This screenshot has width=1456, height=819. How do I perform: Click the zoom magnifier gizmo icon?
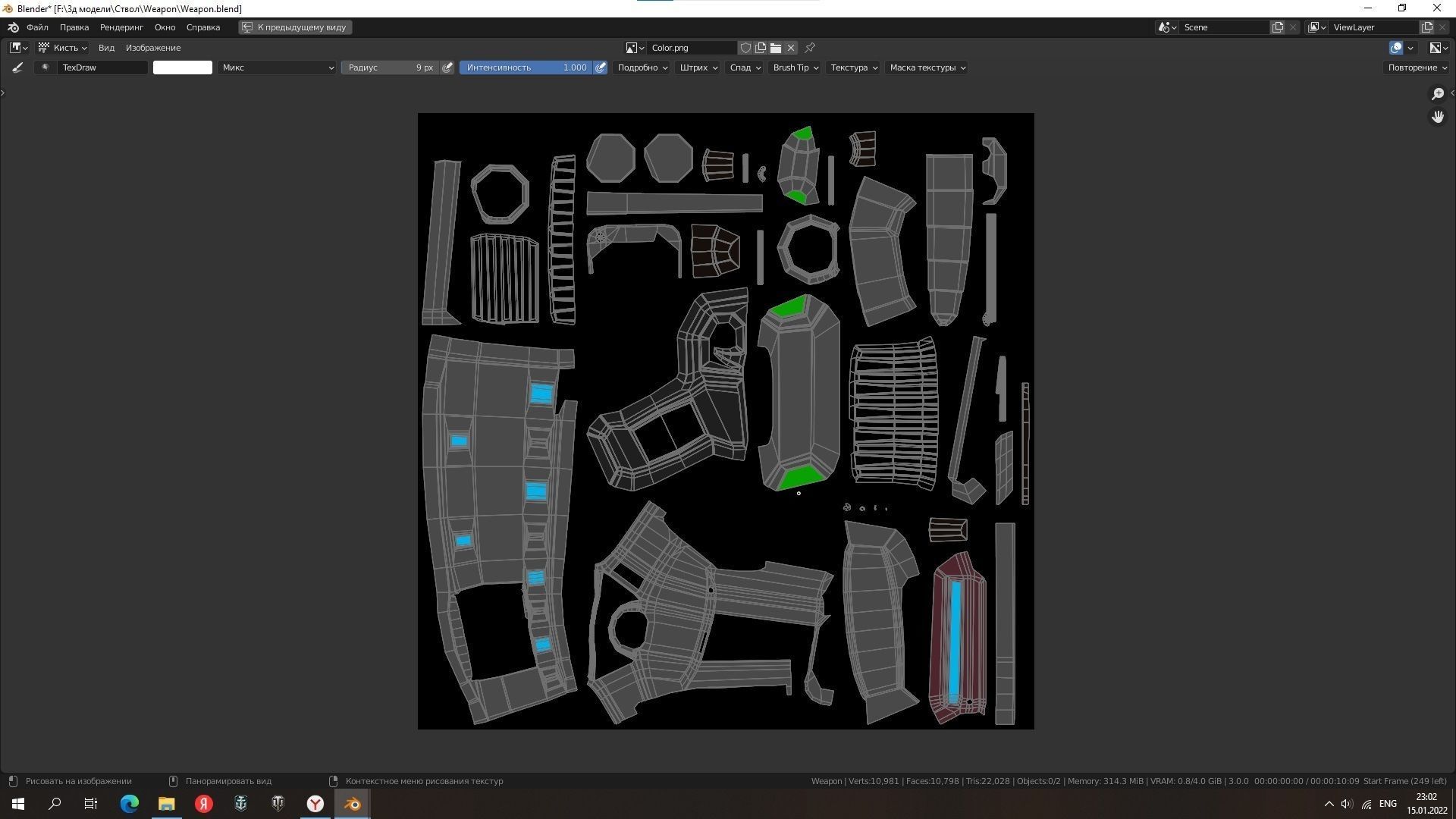1437,94
